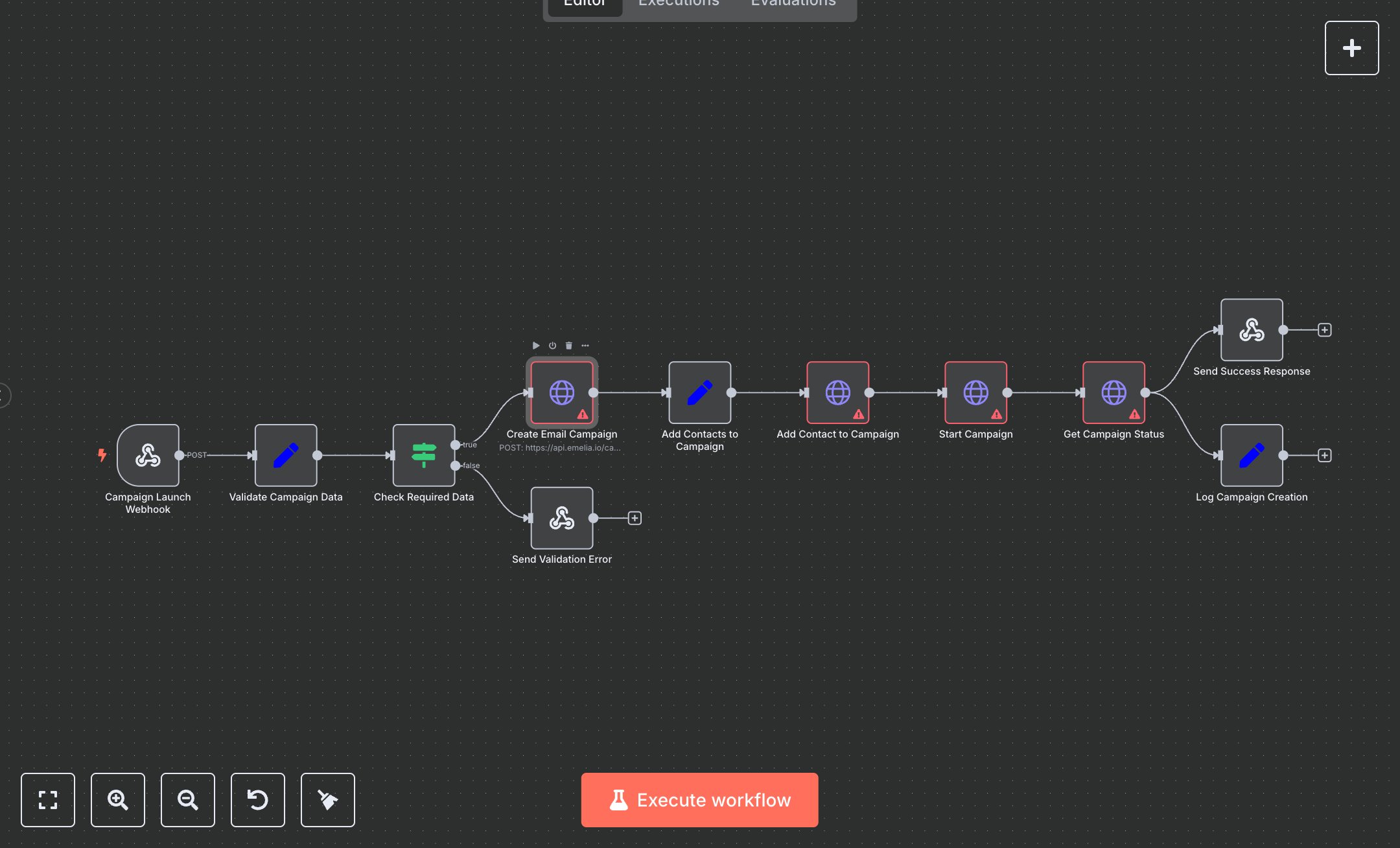1400x848 pixels.
Task: Fit the workflow to view
Action: coord(47,800)
